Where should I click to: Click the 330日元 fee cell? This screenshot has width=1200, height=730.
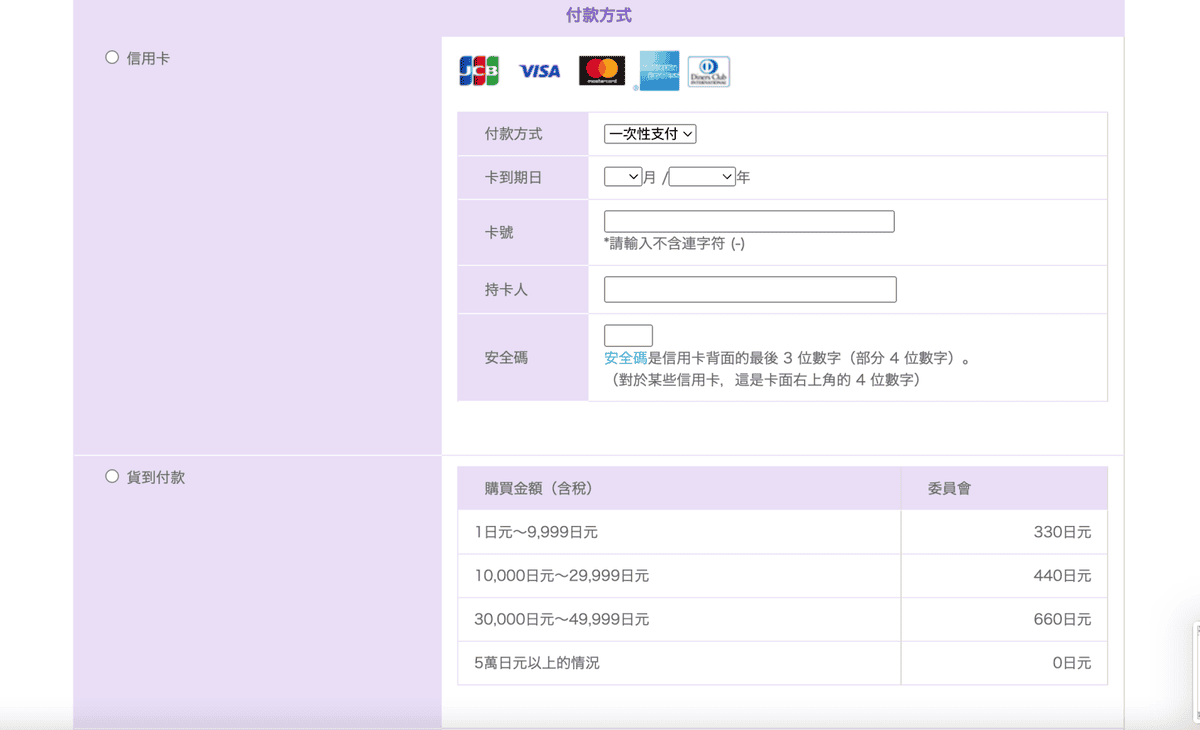click(x=1004, y=532)
